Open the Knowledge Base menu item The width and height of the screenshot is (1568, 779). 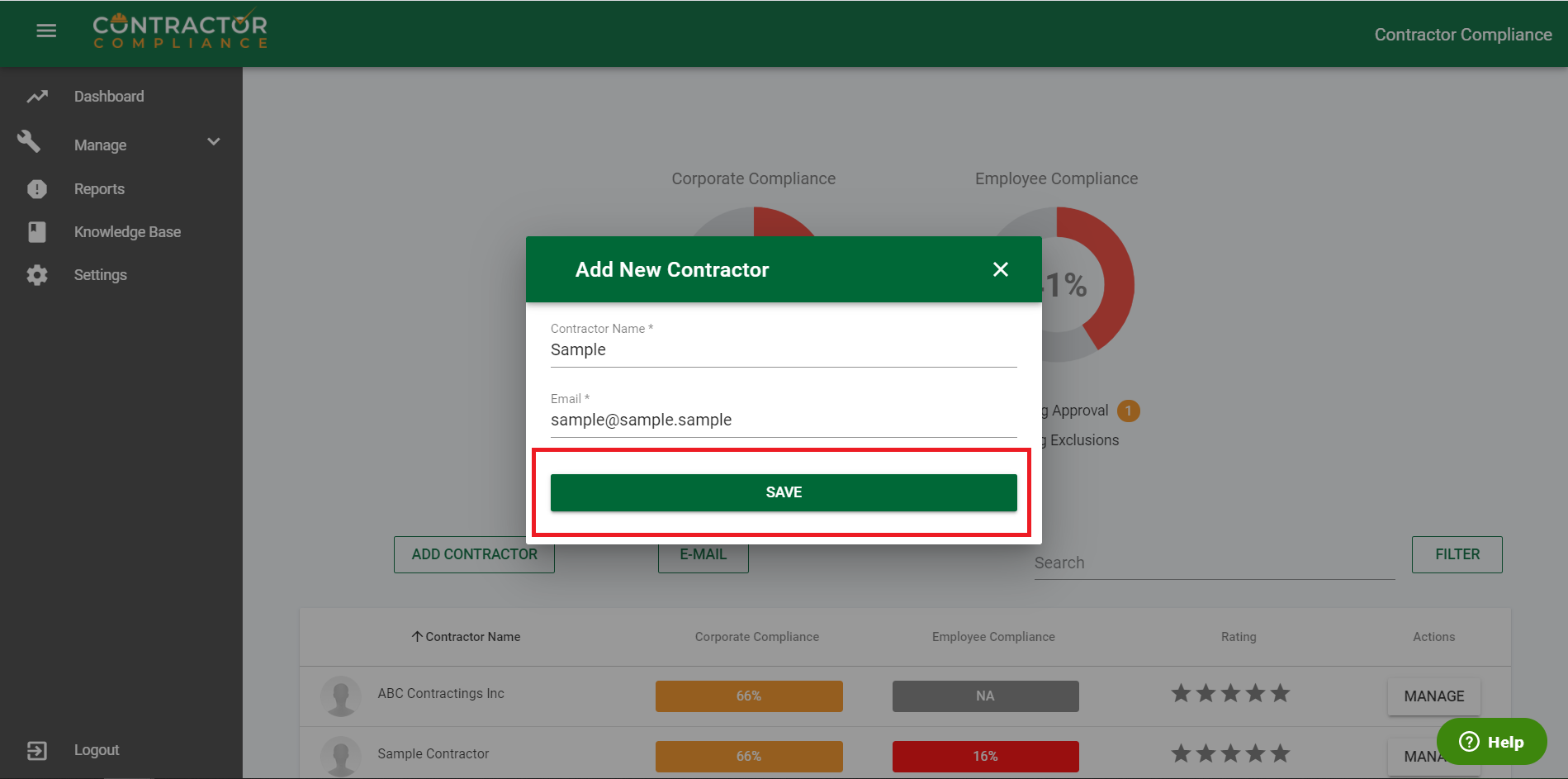point(127,232)
